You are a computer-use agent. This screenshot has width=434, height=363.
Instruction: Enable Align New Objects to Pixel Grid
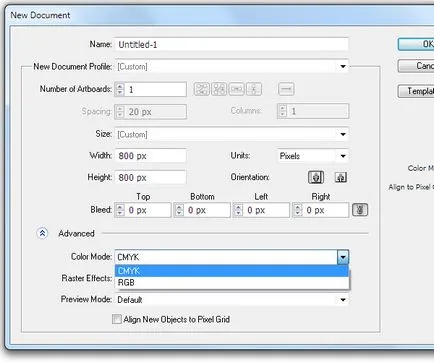(x=117, y=319)
